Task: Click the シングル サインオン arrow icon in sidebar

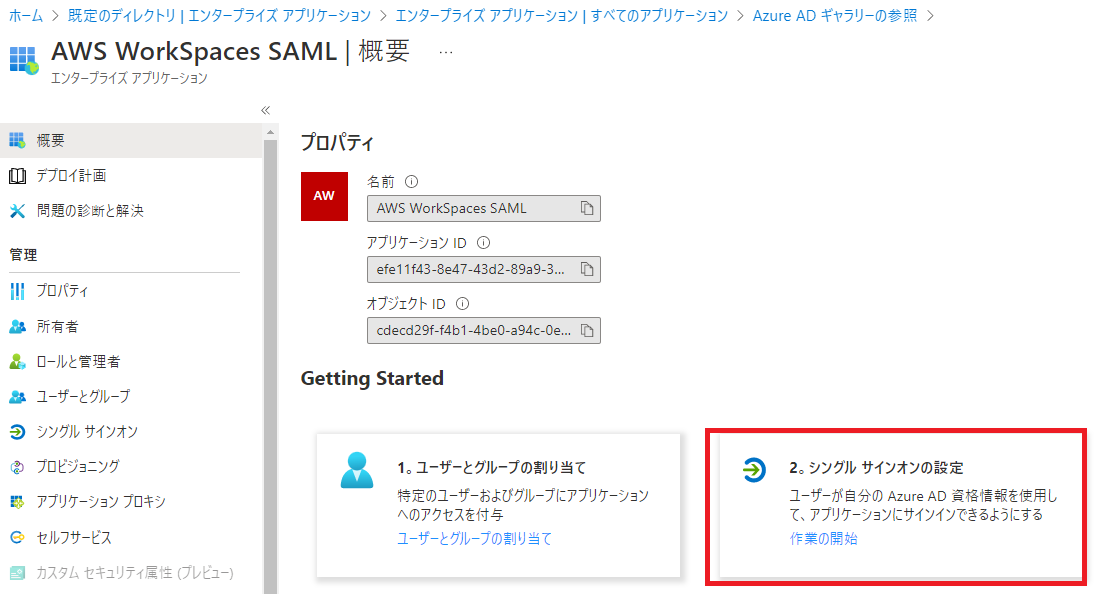Action: [x=17, y=431]
